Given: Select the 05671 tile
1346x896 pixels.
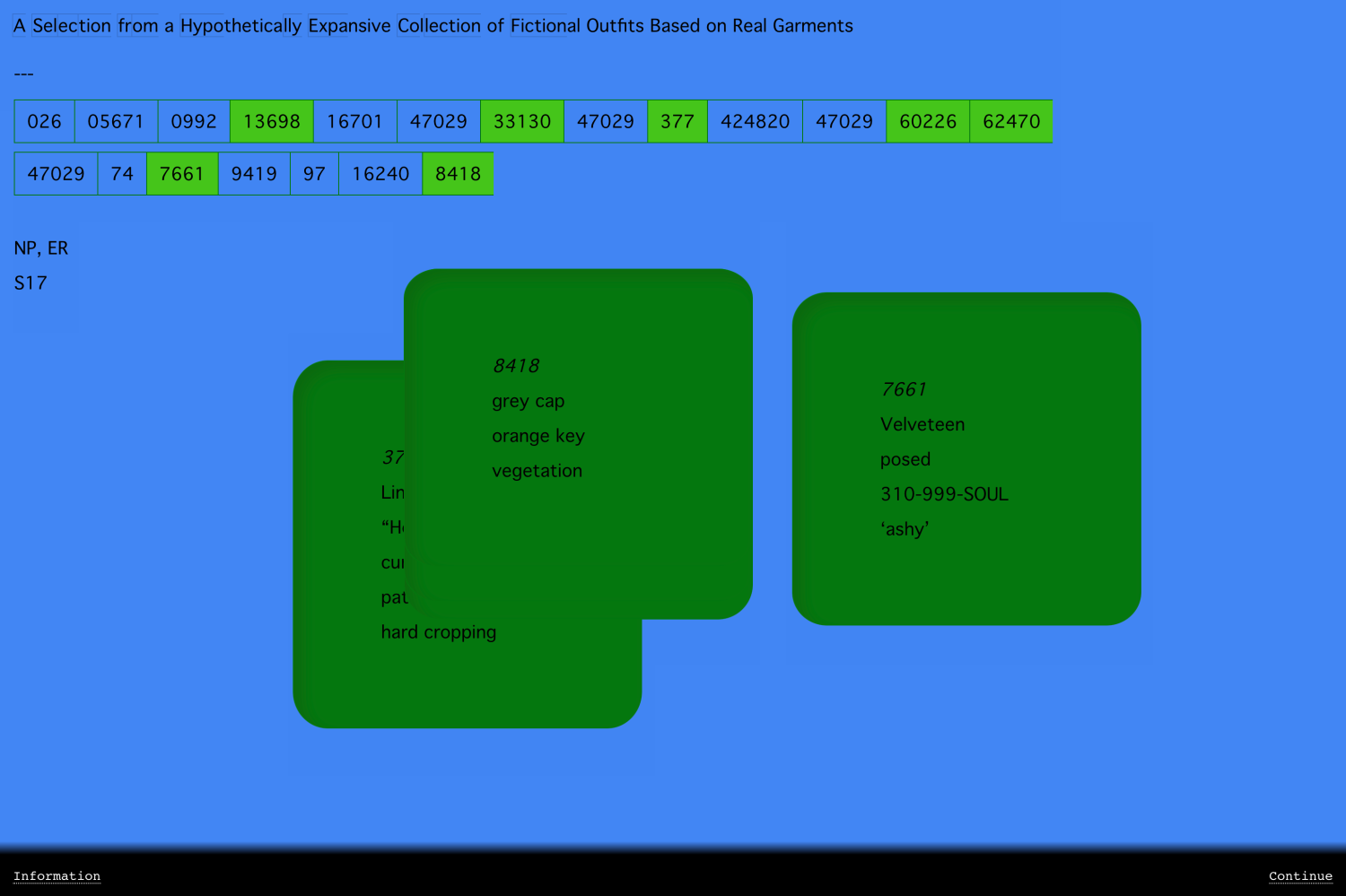Looking at the screenshot, I should pos(116,121).
